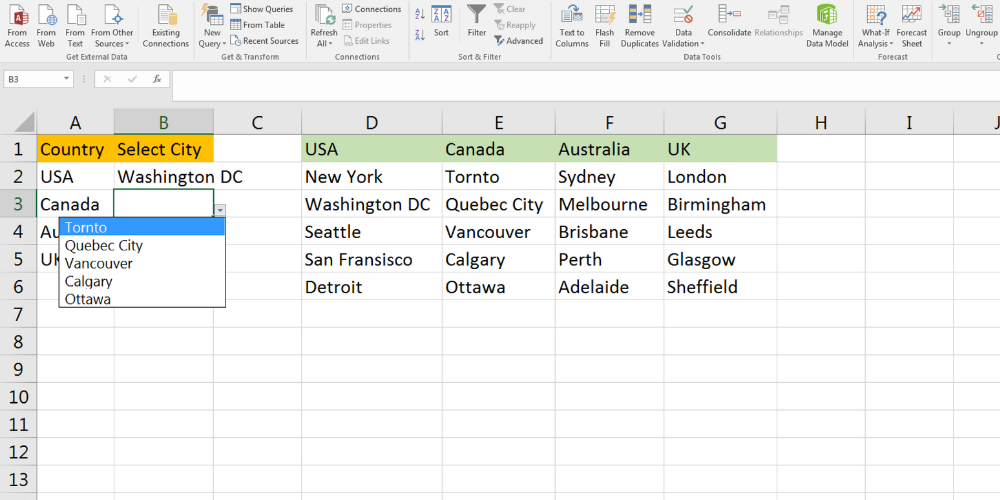Click the formula bar Cancel X
1000x500 pixels.
pos(107,79)
